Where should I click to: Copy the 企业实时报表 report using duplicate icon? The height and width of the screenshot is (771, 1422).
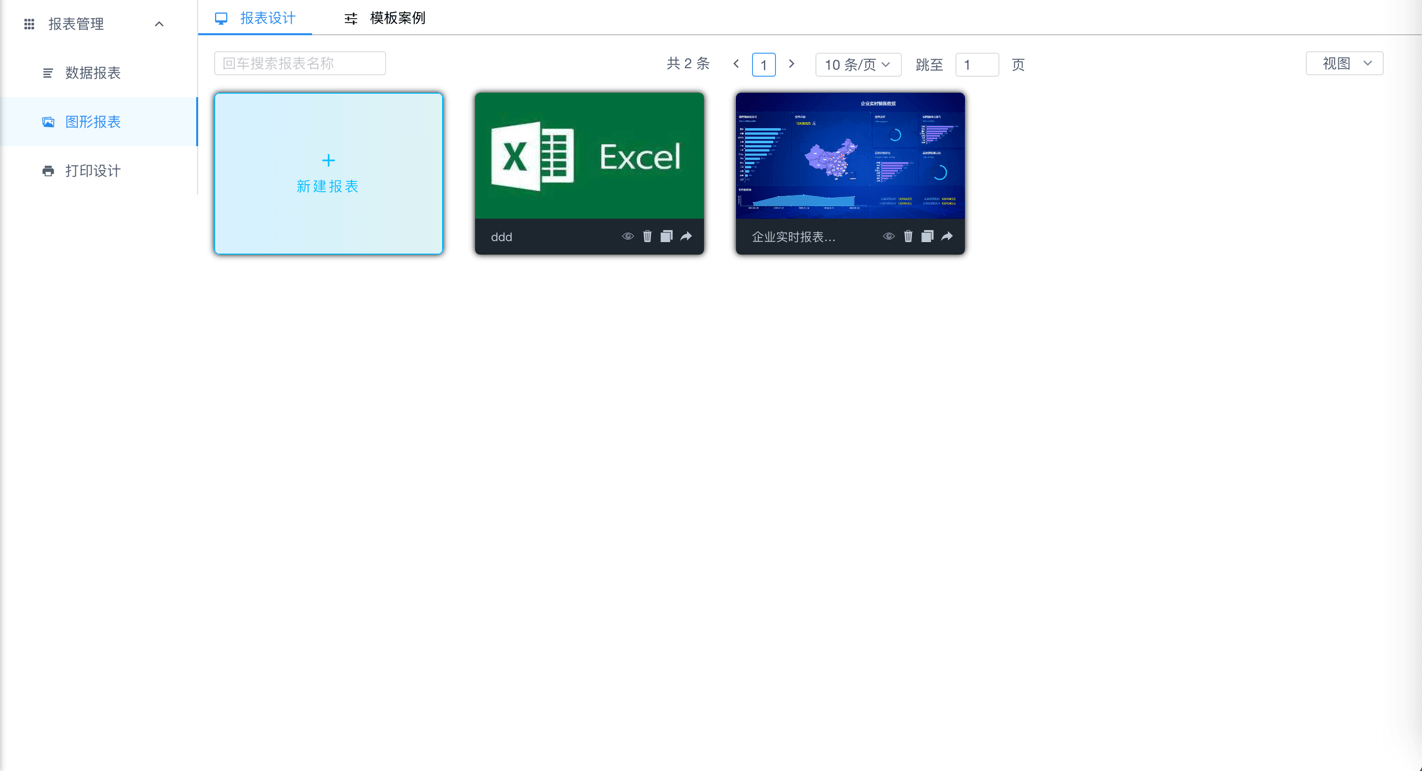click(x=927, y=237)
